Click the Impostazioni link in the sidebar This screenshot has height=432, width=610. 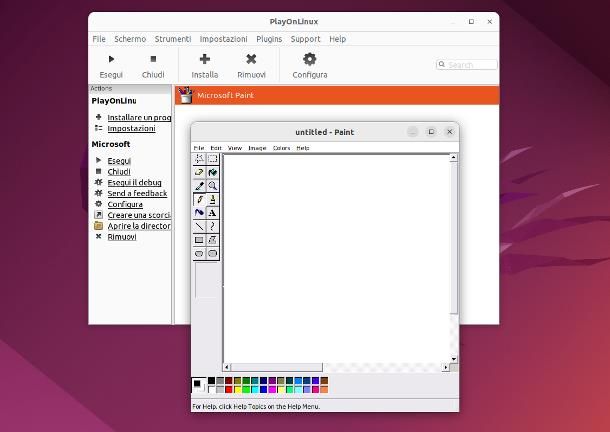(x=131, y=128)
